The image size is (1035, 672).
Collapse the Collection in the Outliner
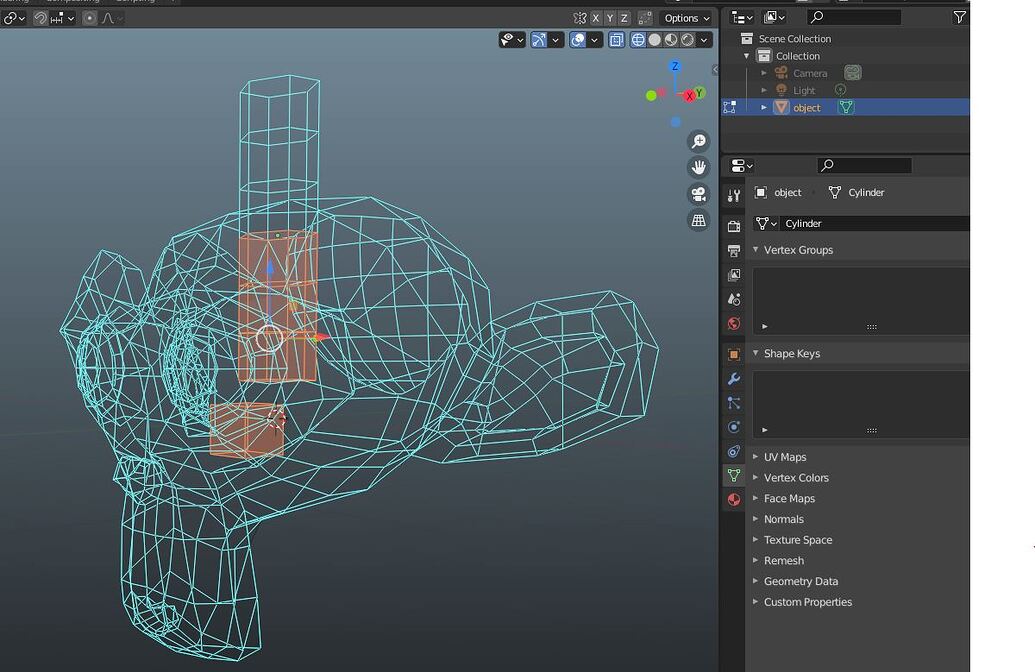click(x=746, y=56)
